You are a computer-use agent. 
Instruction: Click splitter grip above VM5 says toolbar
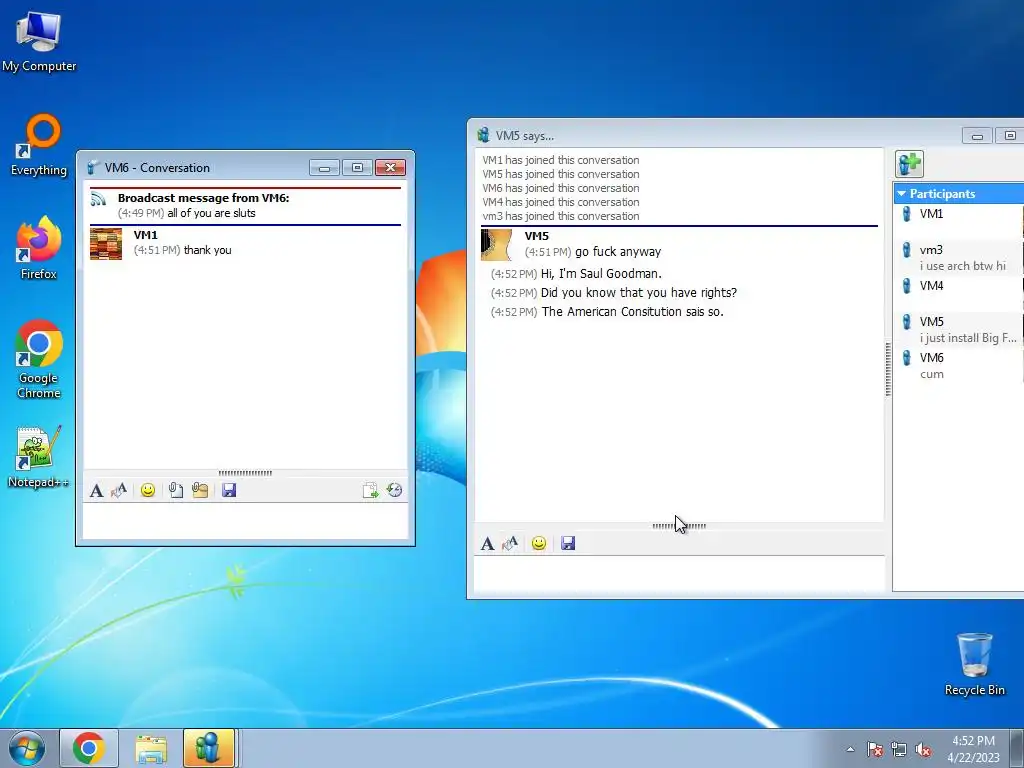(679, 526)
